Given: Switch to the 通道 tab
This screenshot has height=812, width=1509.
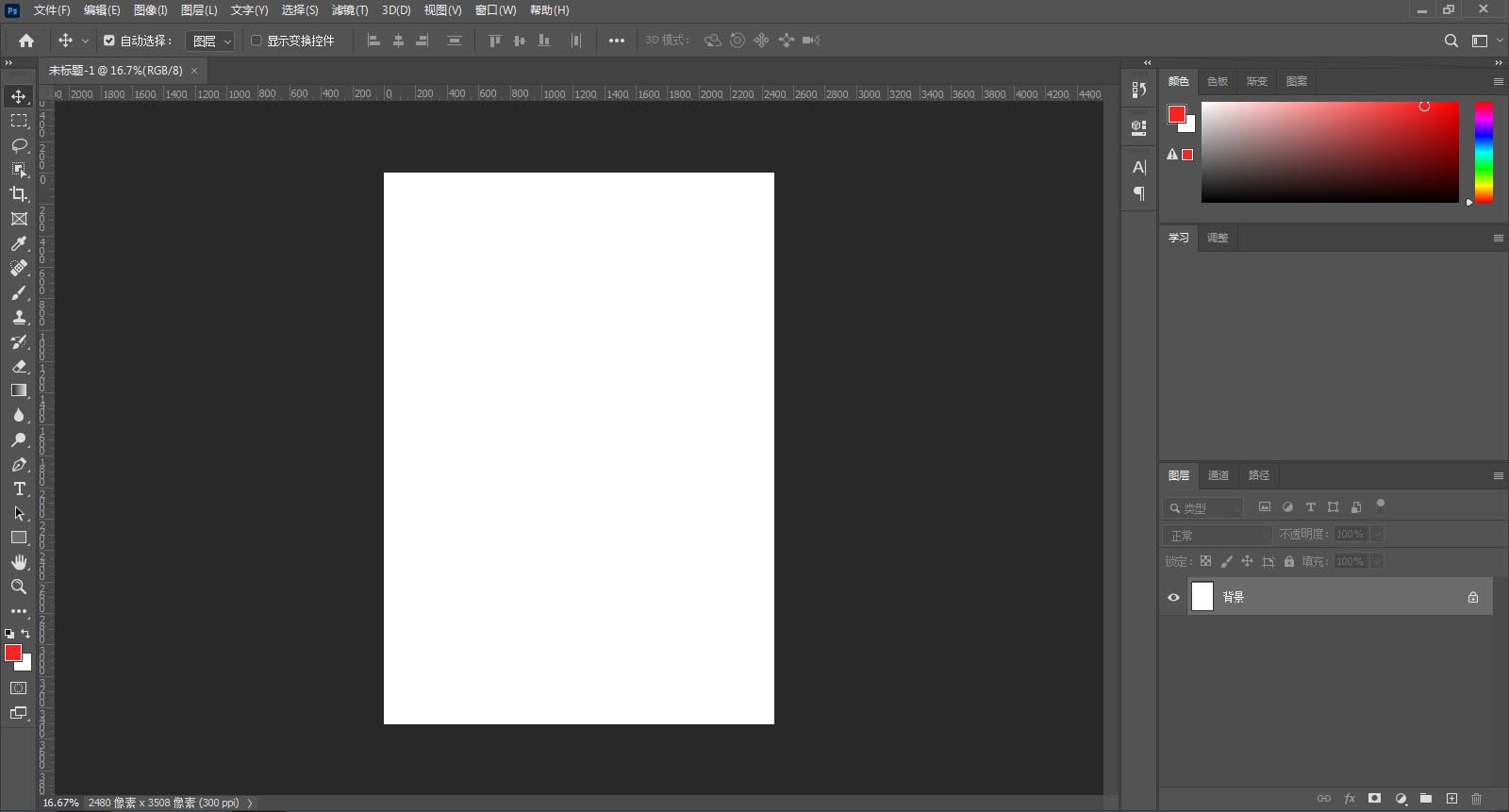Looking at the screenshot, I should (x=1219, y=475).
